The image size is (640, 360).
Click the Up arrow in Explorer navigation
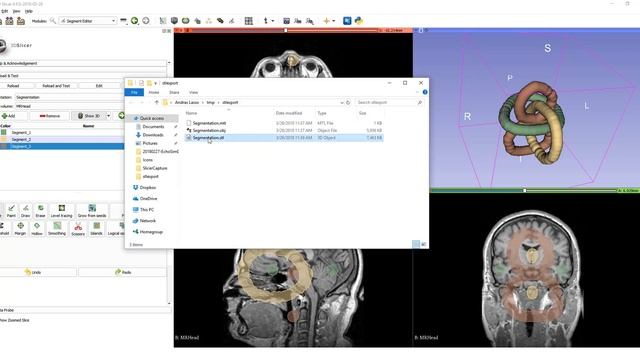pyautogui.click(x=156, y=102)
